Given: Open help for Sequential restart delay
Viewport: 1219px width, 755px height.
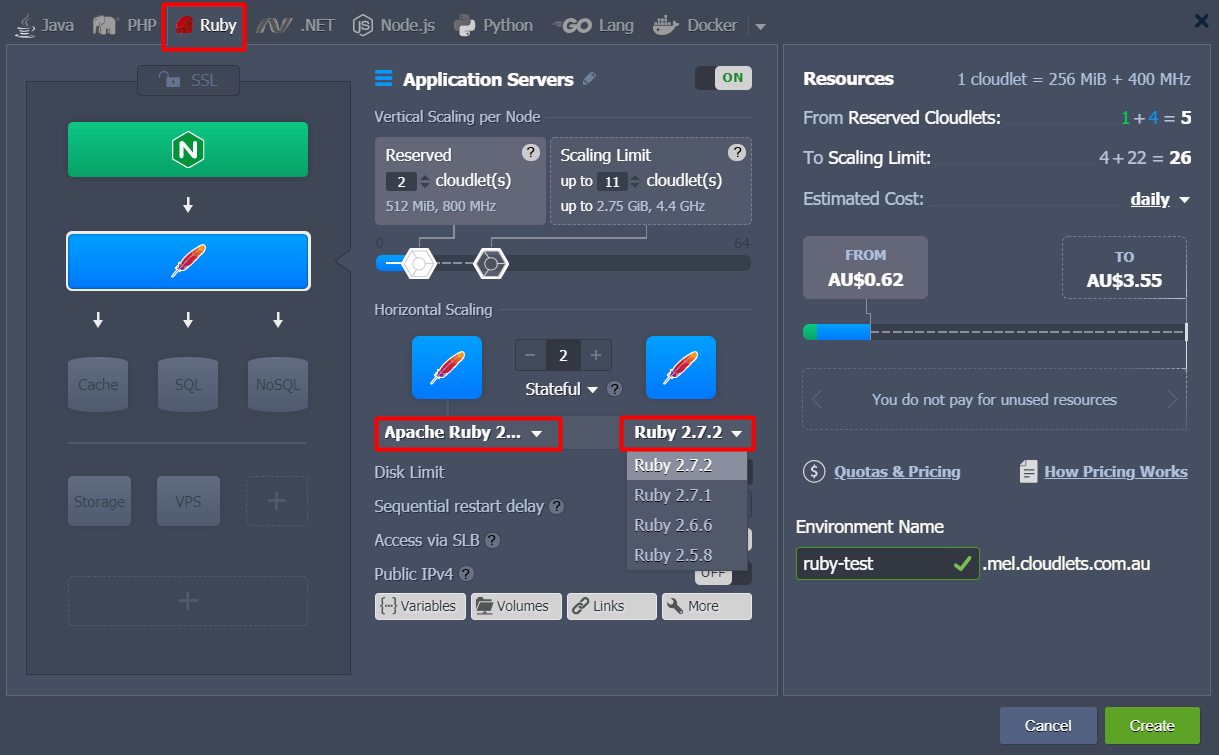Looking at the screenshot, I should pos(557,507).
